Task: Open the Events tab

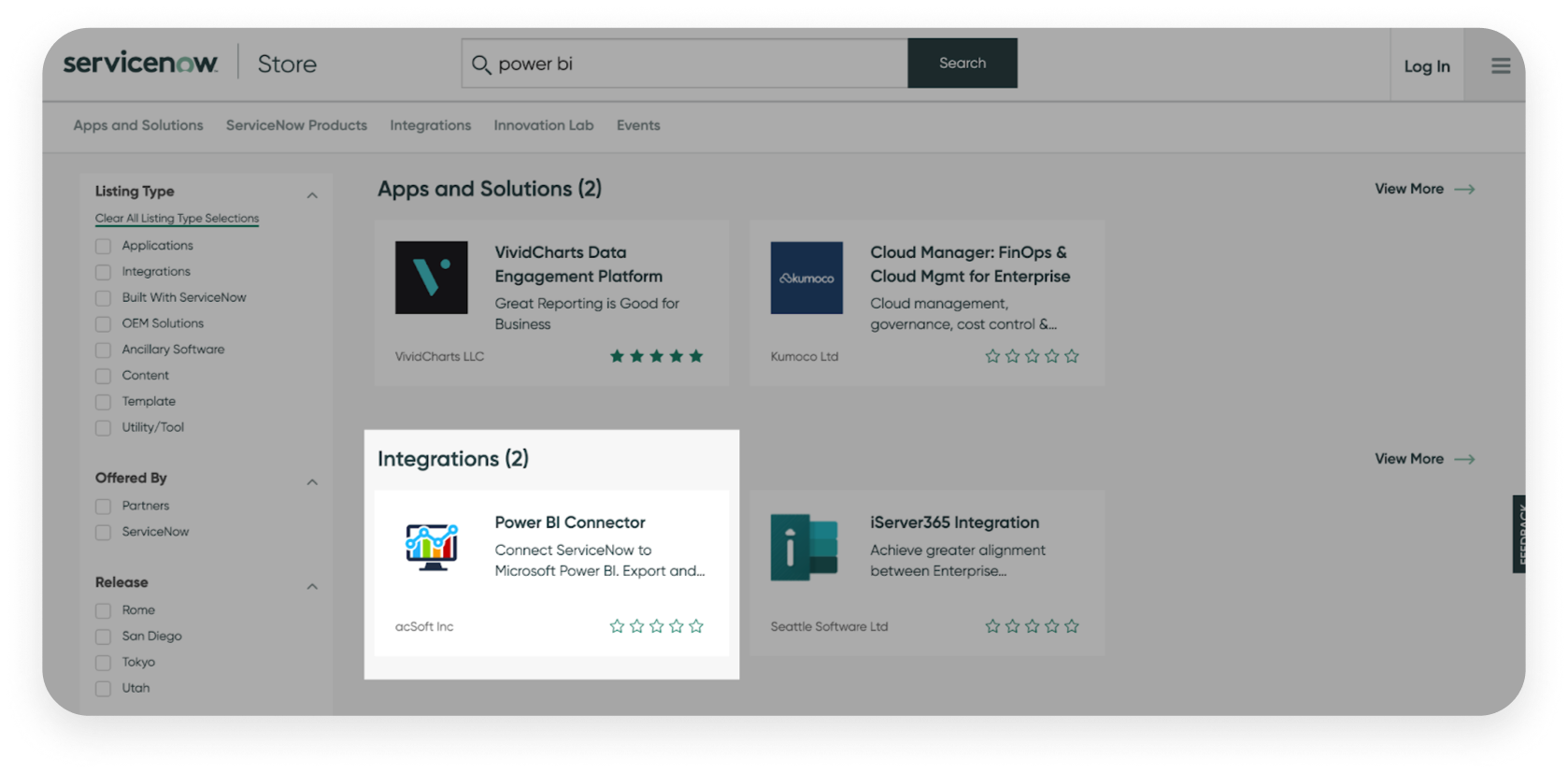Action: (x=638, y=125)
